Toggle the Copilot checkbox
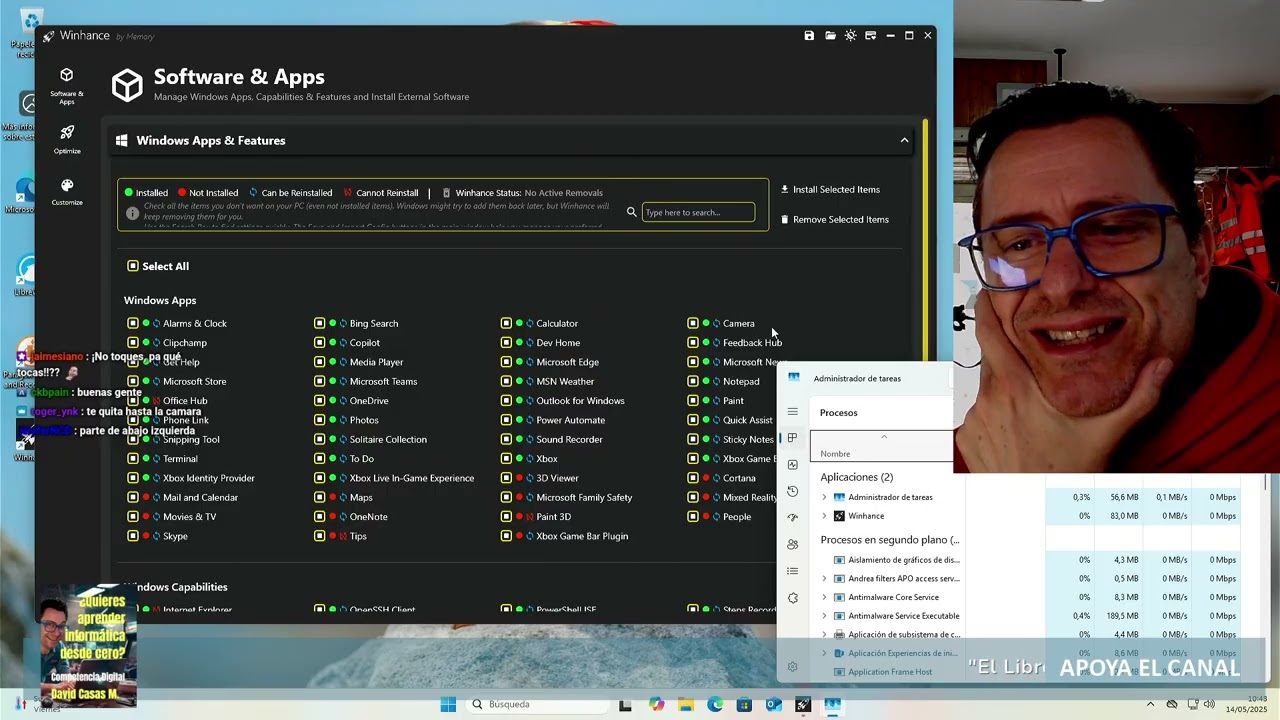Screen dimensions: 1280x720 (320, 343)
